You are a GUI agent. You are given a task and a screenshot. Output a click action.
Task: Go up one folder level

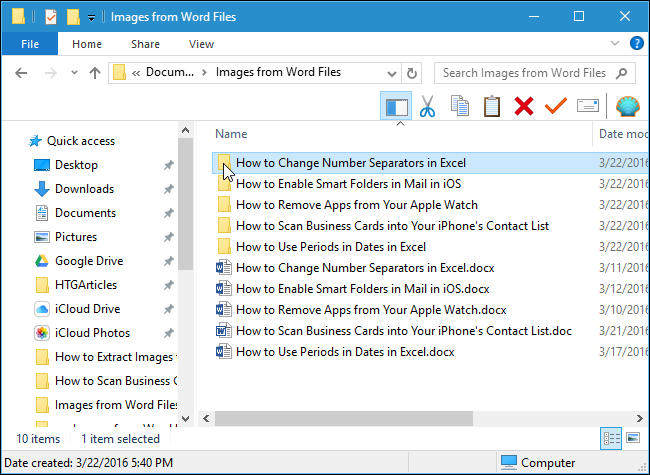(94, 73)
